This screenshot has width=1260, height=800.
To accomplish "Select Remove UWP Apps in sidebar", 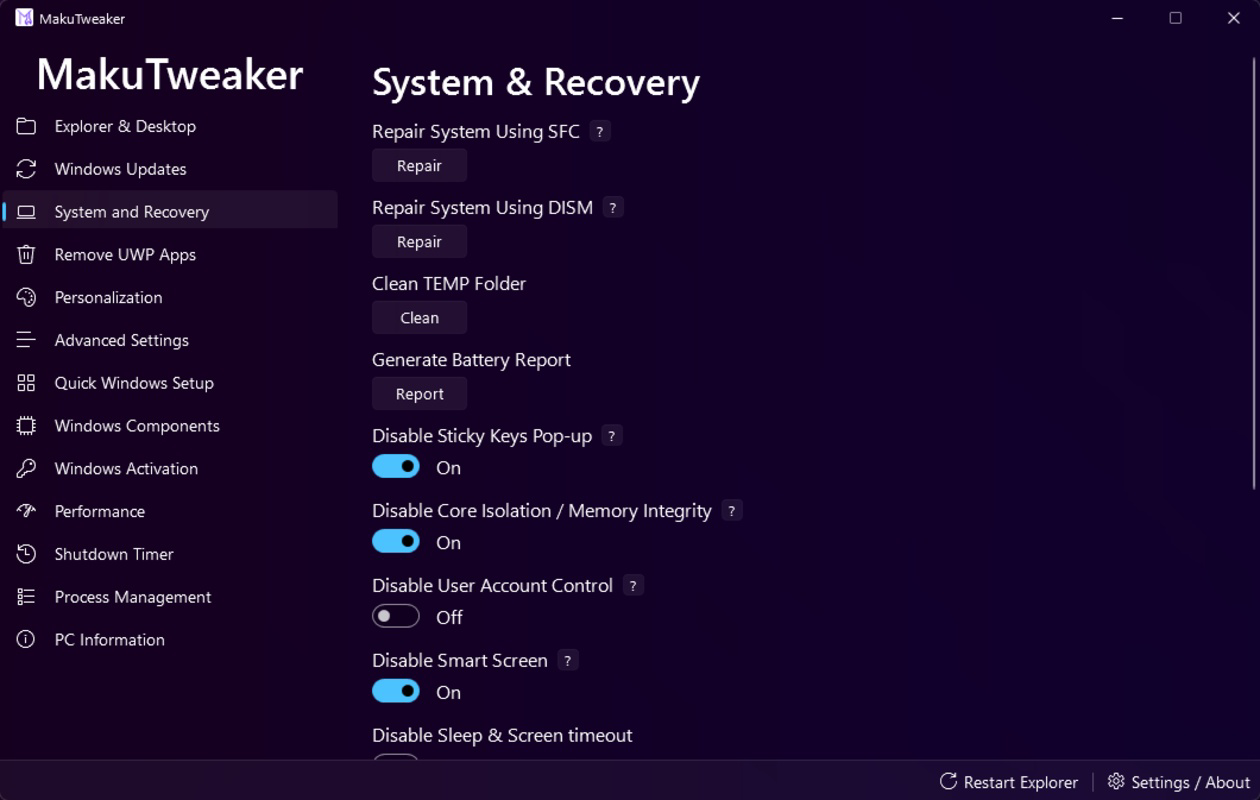I will [170, 255].
